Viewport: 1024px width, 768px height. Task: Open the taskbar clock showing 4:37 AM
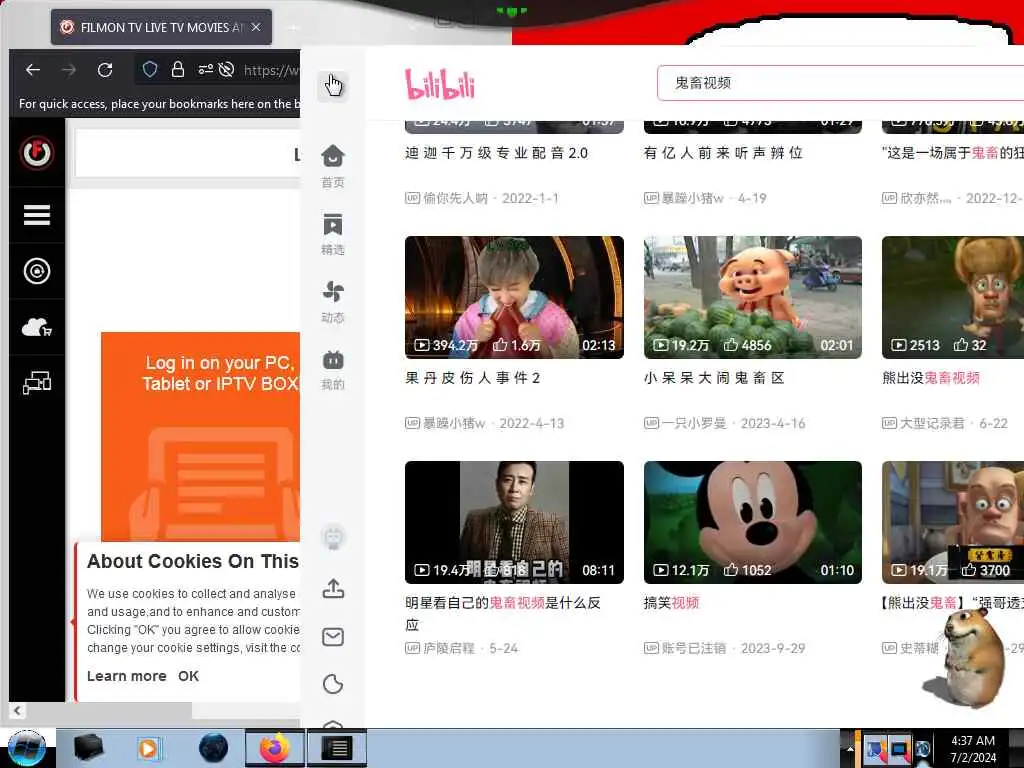[x=973, y=749]
